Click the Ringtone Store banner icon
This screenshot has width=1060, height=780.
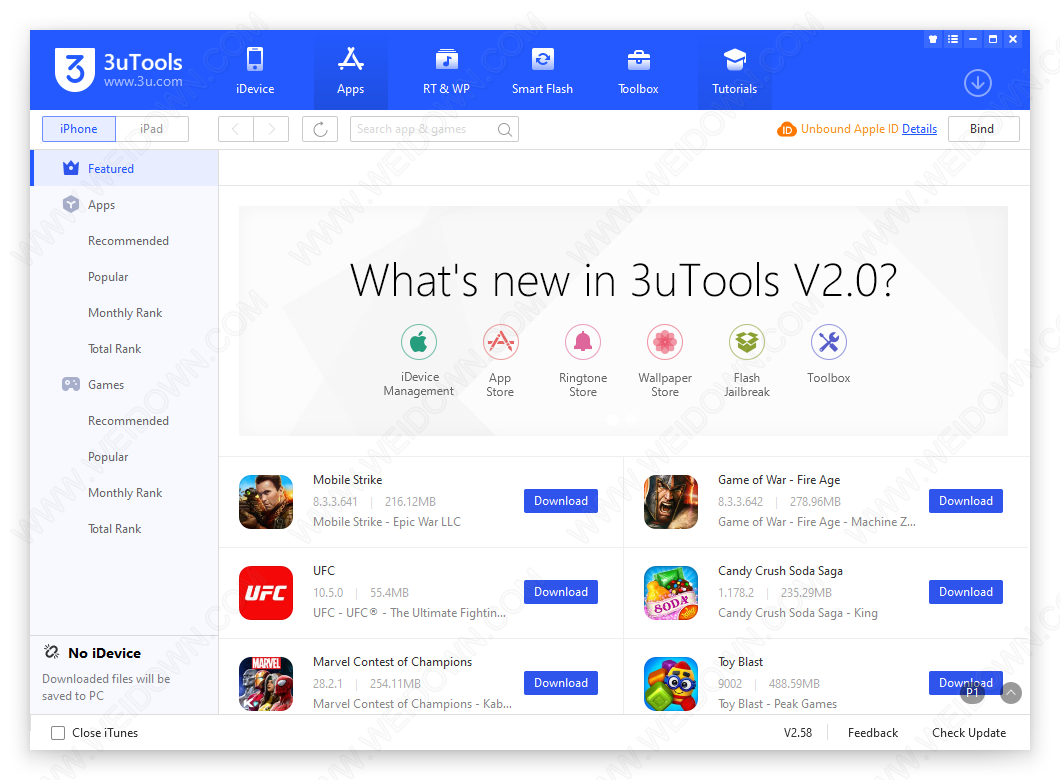(583, 342)
